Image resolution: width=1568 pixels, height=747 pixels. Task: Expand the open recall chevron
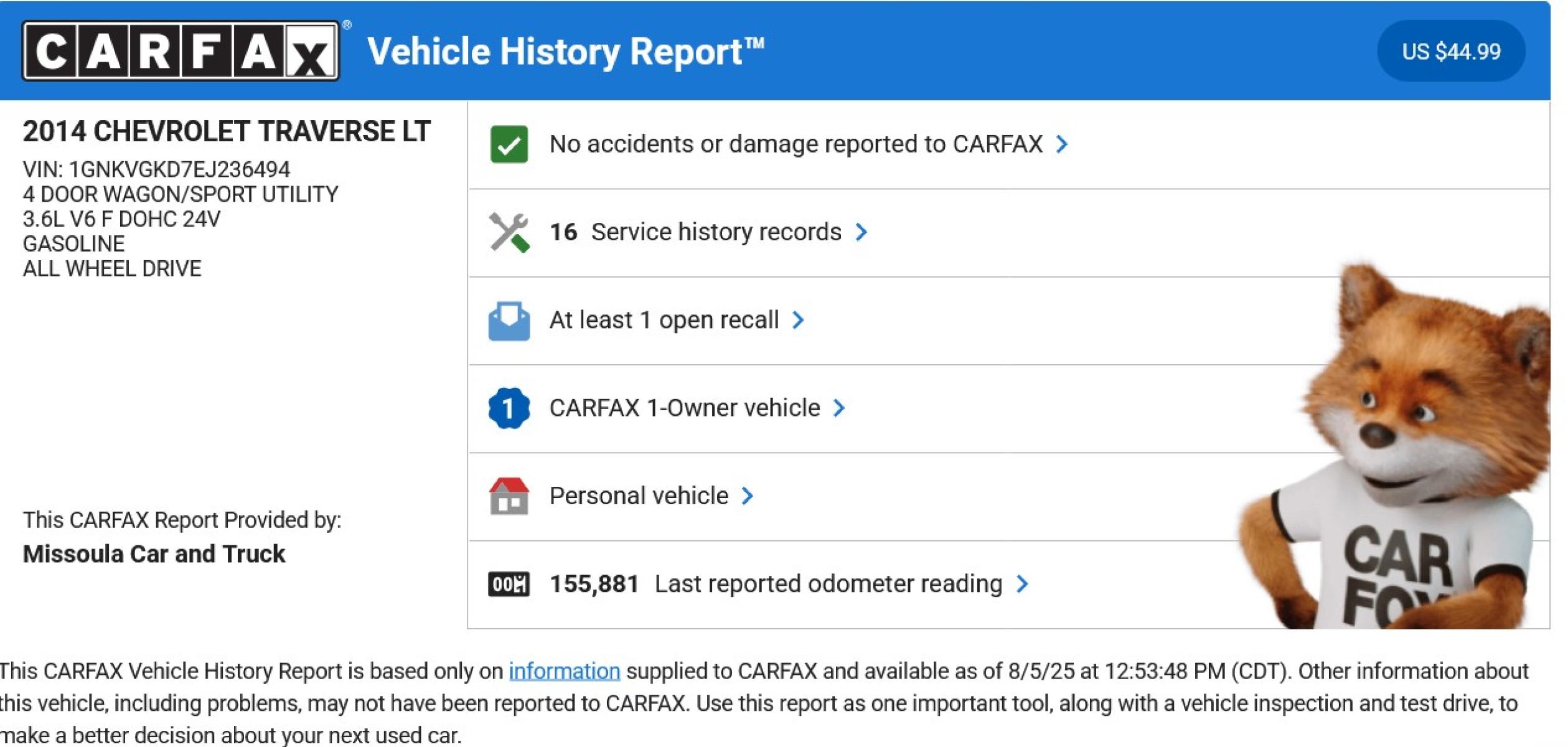798,320
